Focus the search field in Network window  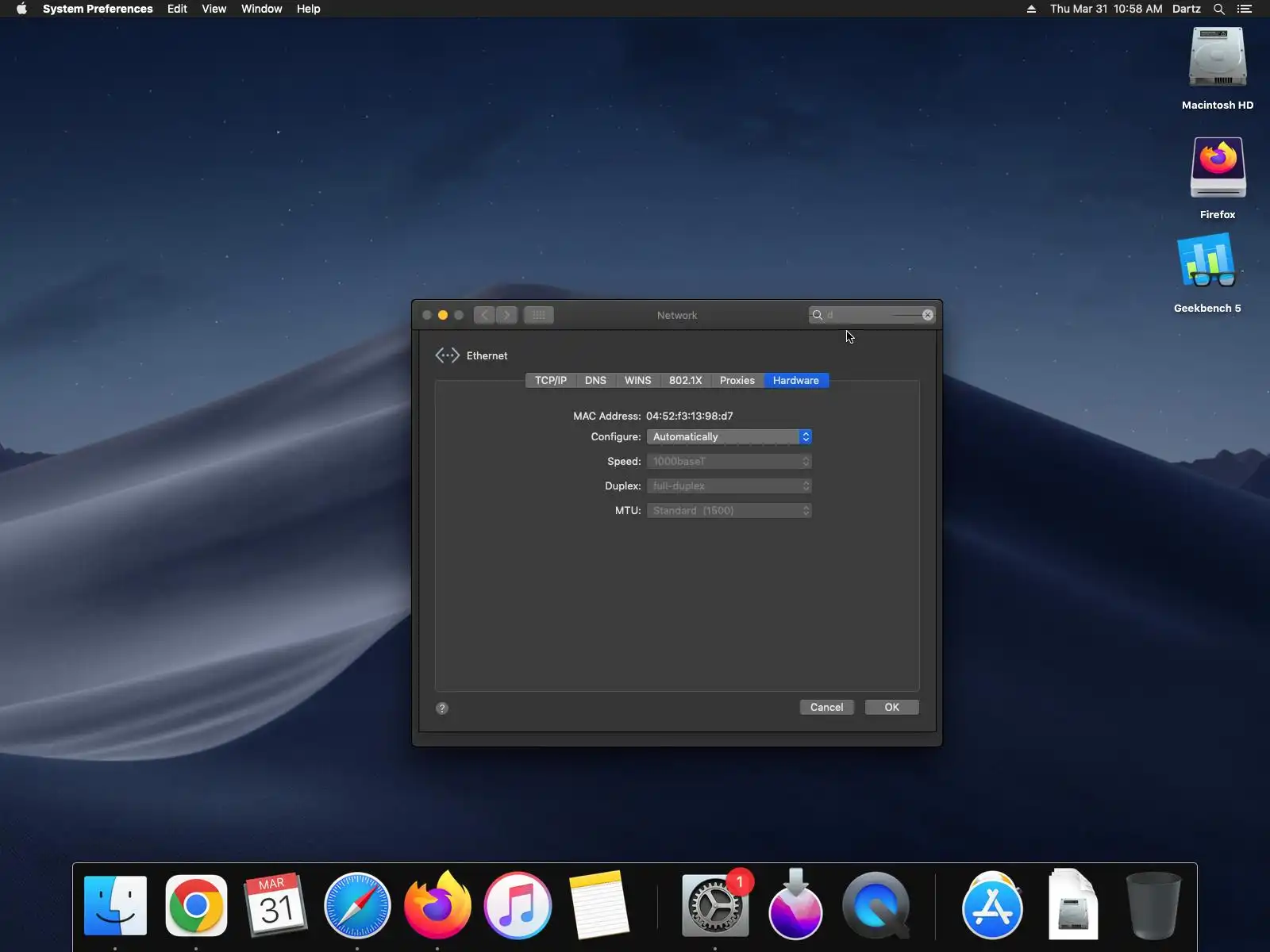pyautogui.click(x=872, y=315)
